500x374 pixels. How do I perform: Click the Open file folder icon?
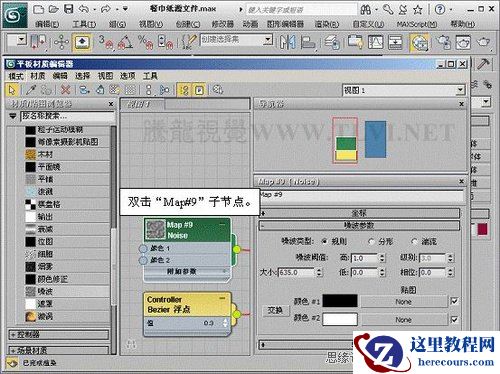(54, 9)
